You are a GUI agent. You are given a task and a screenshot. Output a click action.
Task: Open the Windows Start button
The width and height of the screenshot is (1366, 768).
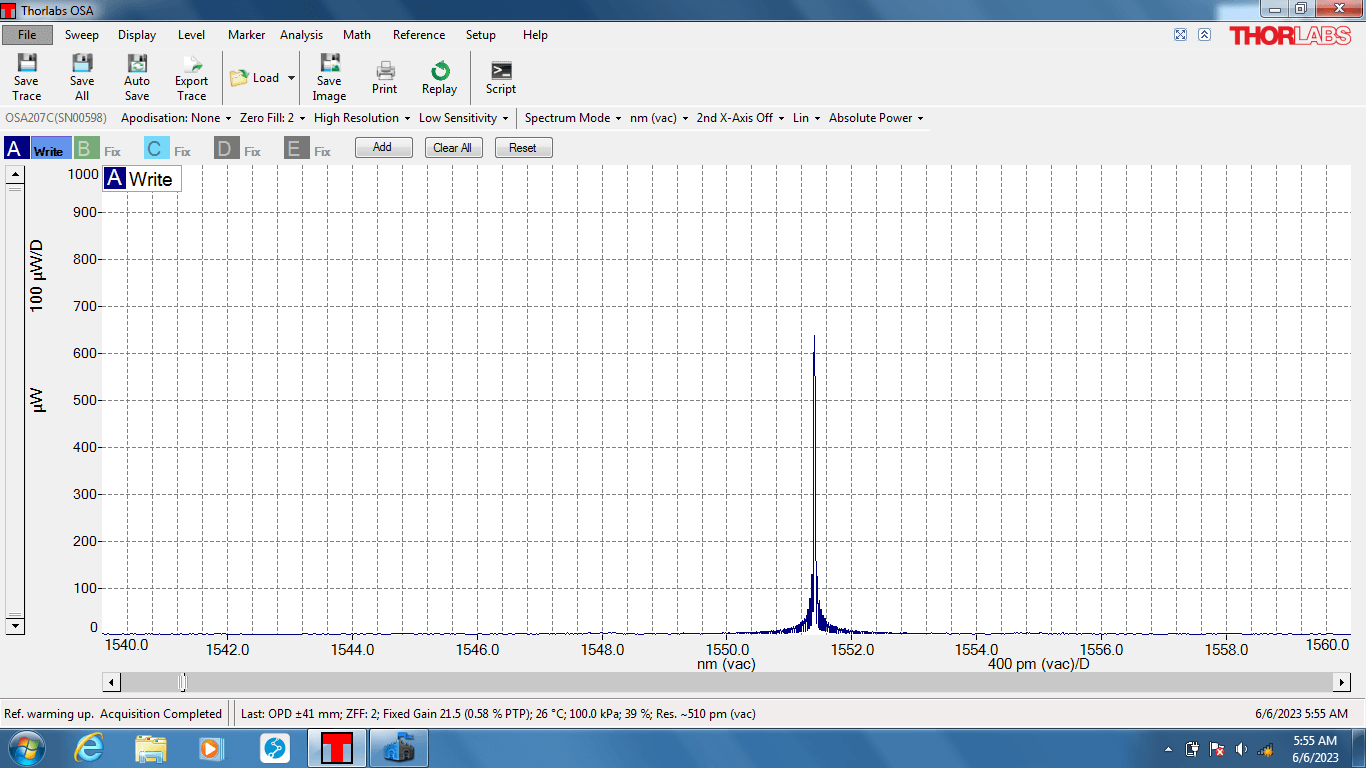(x=25, y=748)
